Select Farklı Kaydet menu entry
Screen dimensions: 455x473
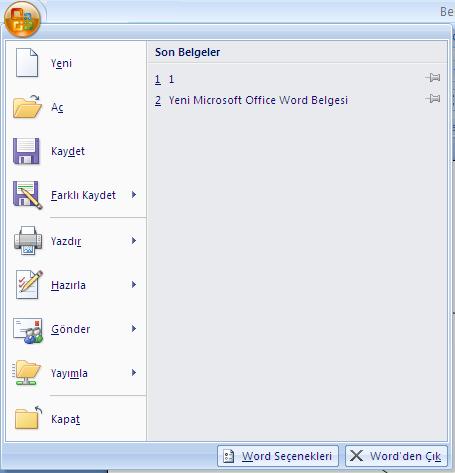tap(76, 195)
